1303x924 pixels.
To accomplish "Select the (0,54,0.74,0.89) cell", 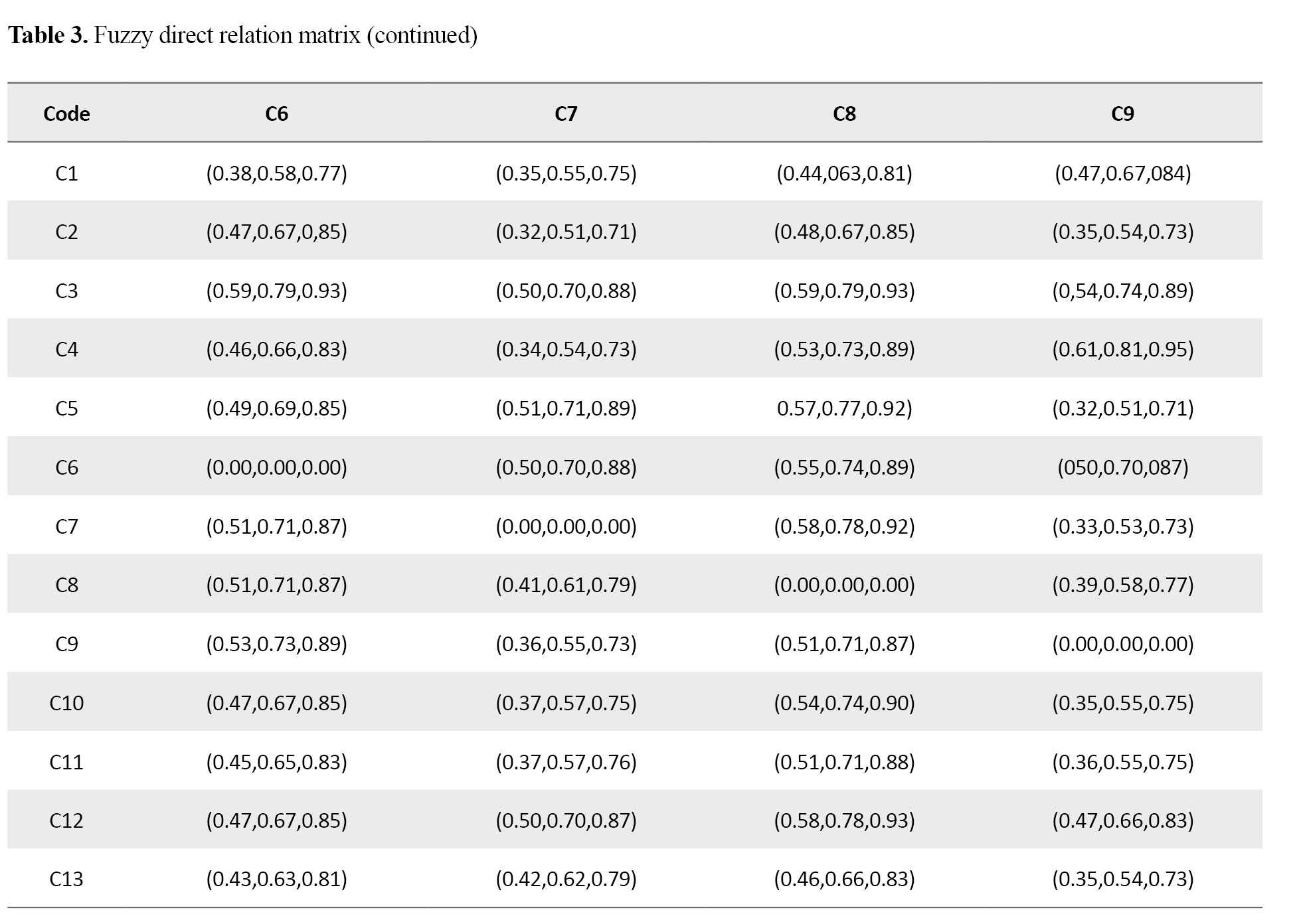I will pyautogui.click(x=1122, y=291).
